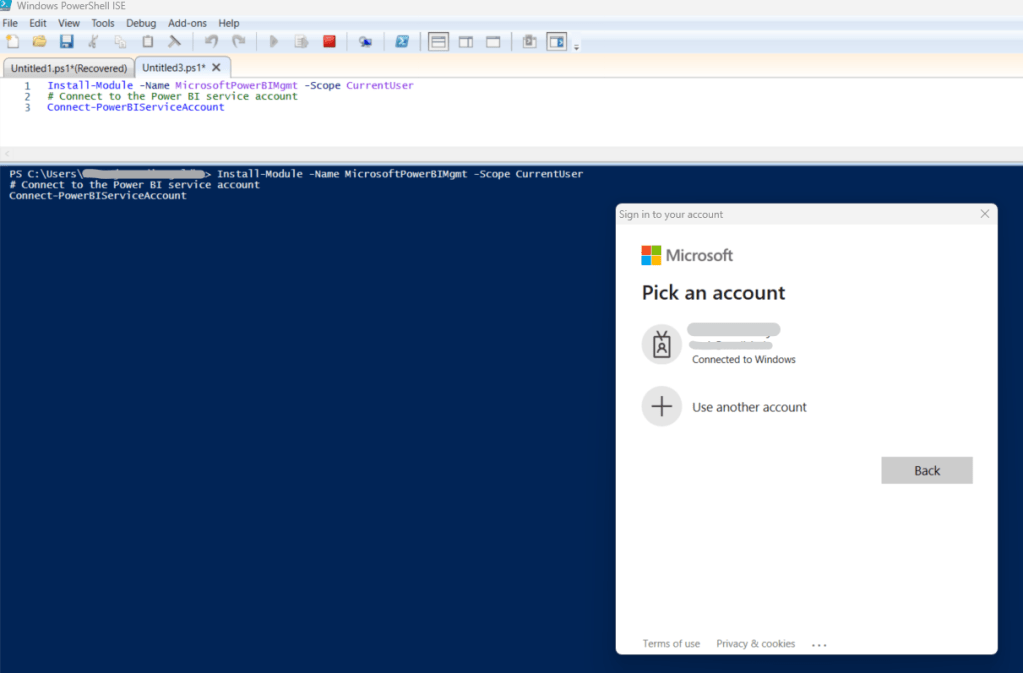Screen dimensions: 1023x673
Task: Expand the toolbar overflow options arrow
Action: (577, 46)
